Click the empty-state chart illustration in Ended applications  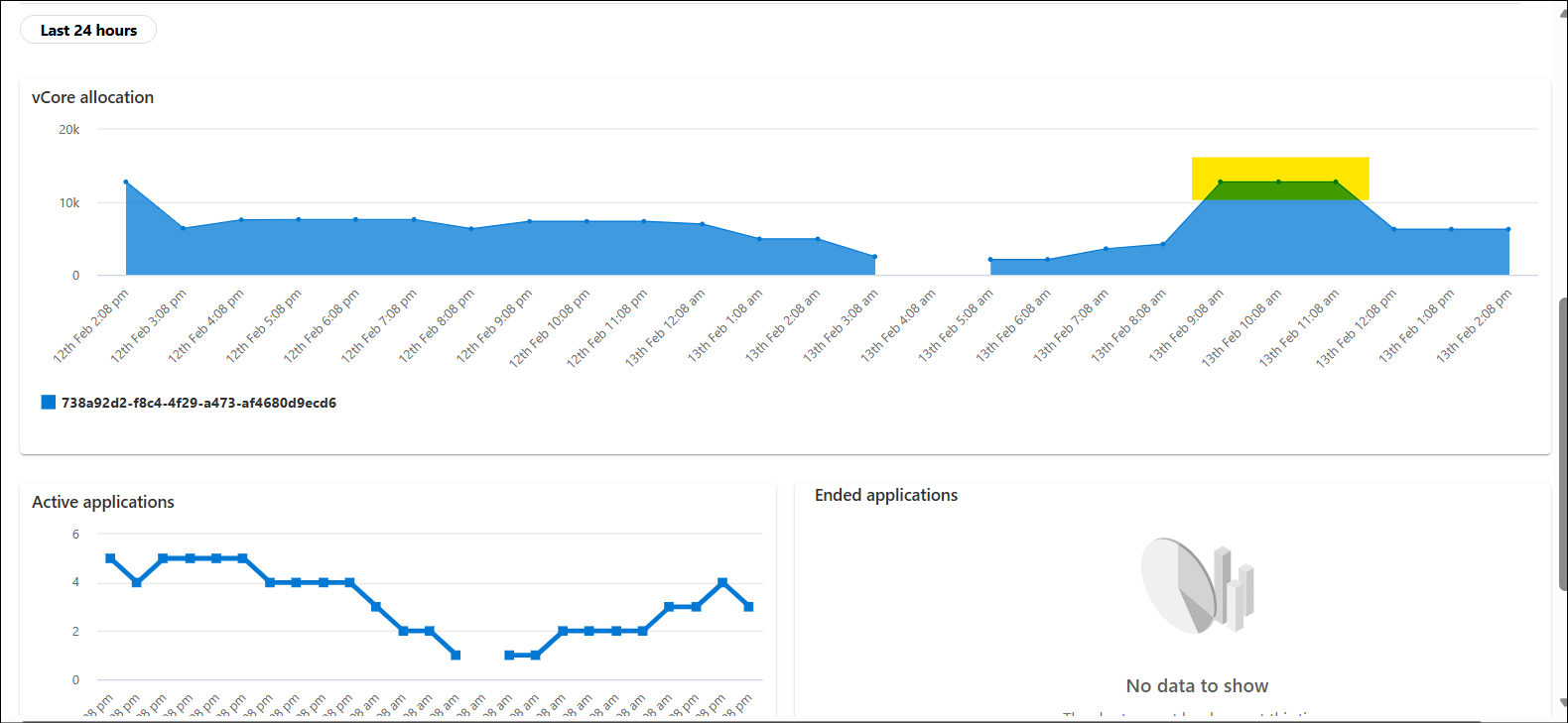(x=1197, y=585)
